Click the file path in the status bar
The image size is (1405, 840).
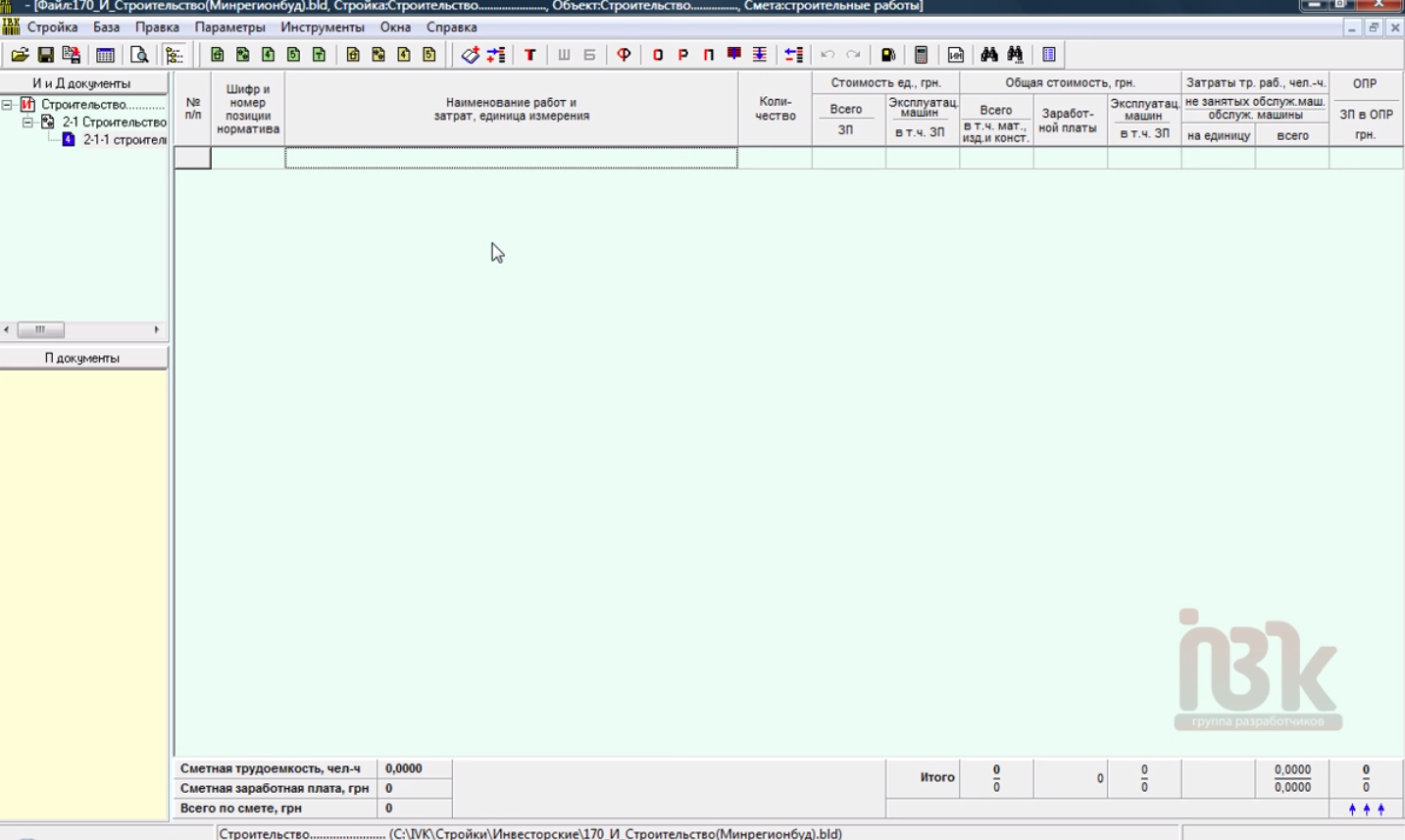pyautogui.click(x=530, y=833)
